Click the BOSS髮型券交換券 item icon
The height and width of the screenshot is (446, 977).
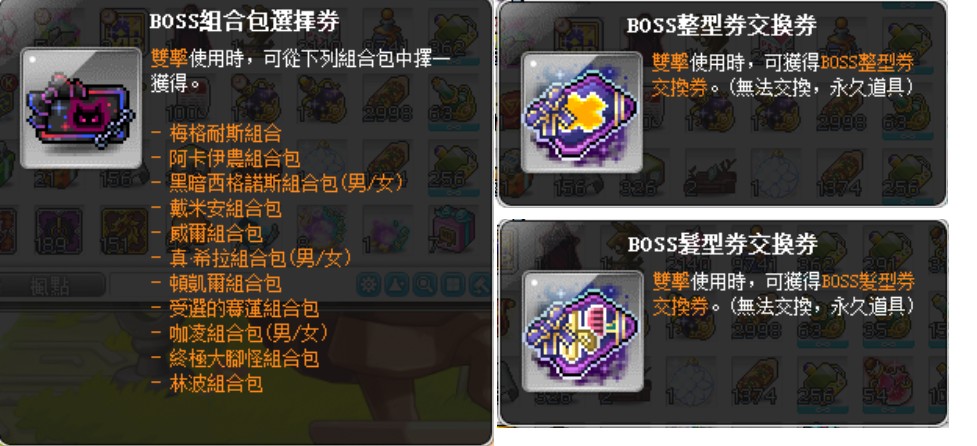click(x=582, y=331)
